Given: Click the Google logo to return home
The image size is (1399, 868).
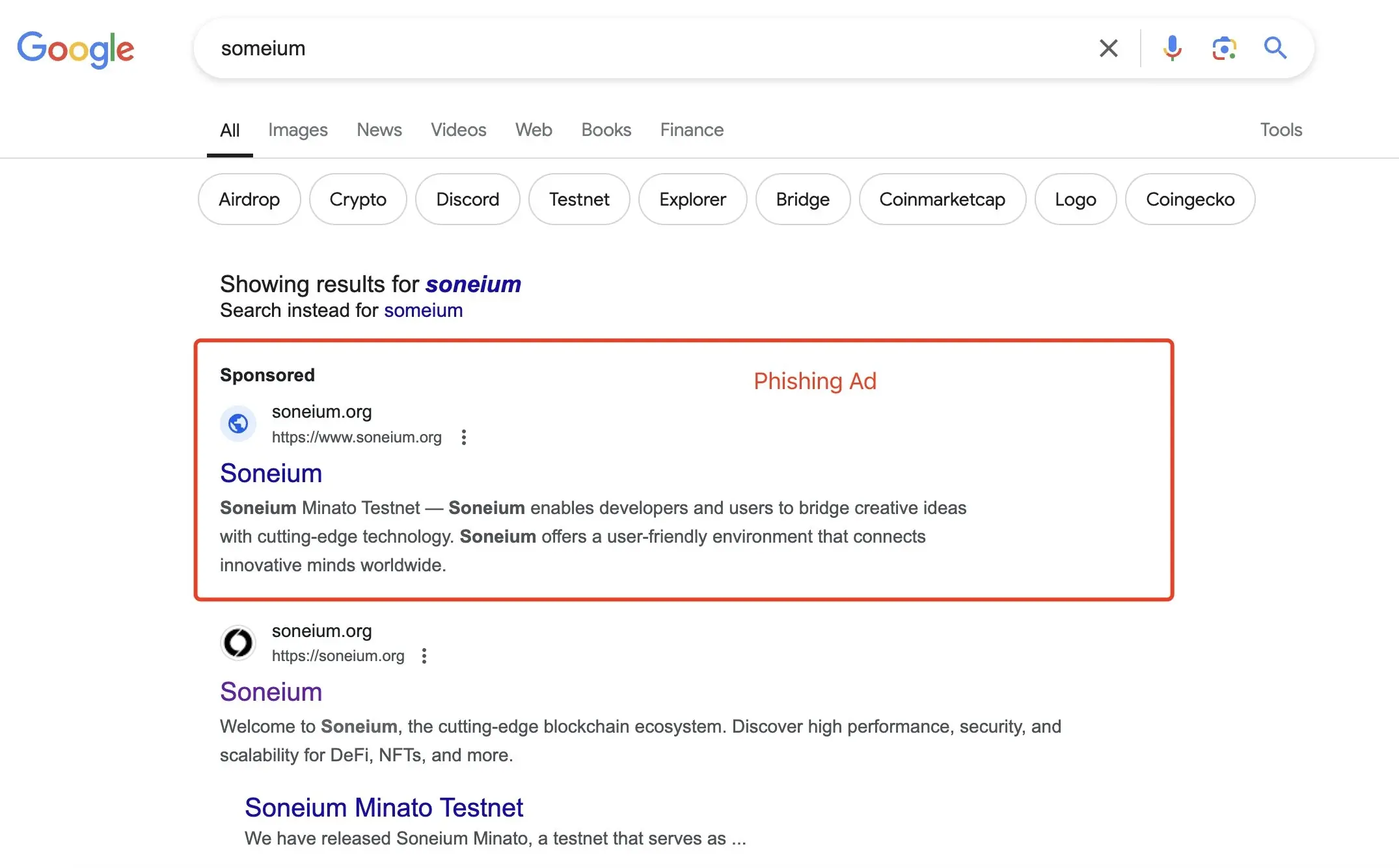Looking at the screenshot, I should [75, 48].
